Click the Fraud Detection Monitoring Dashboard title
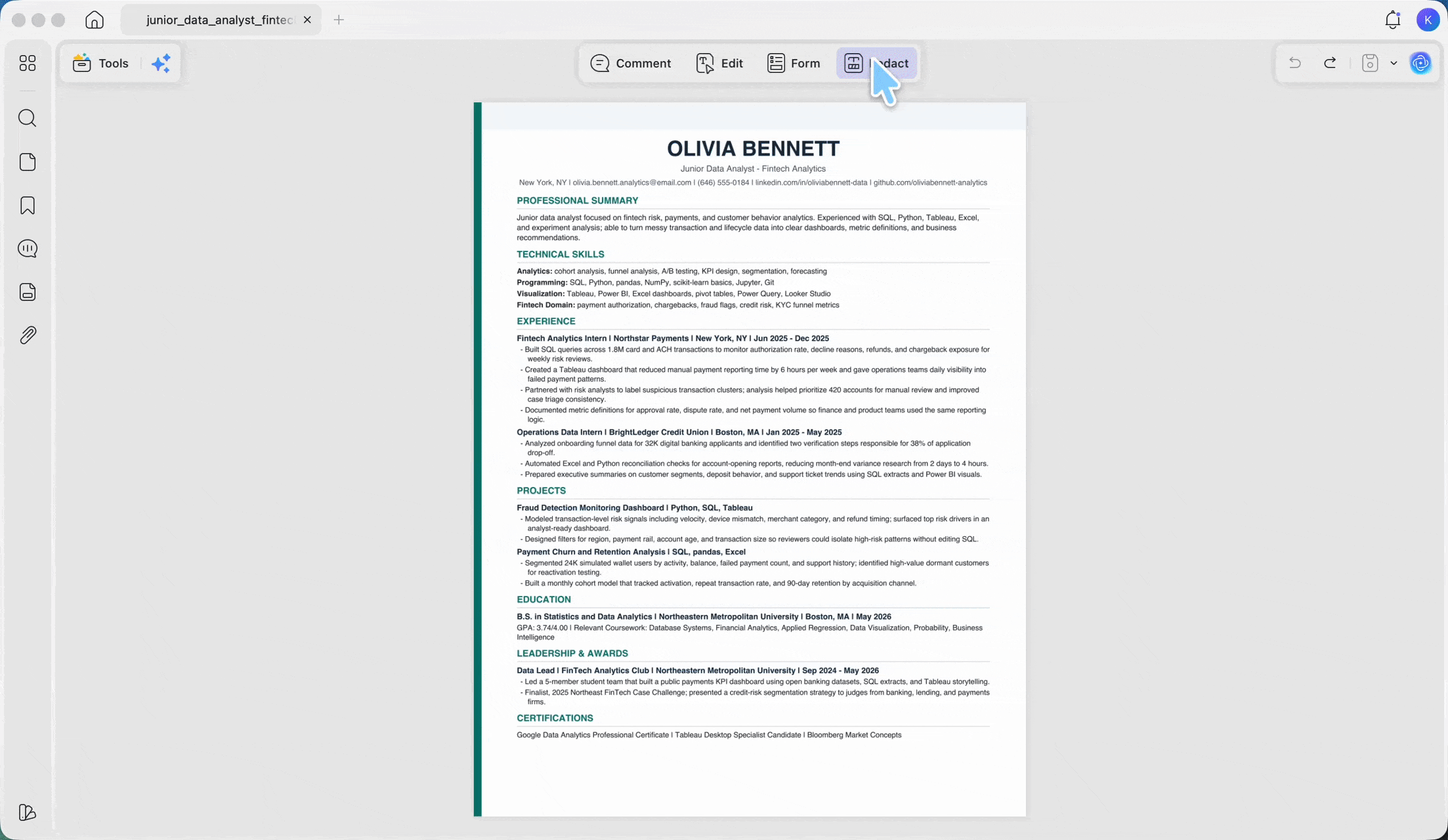Screen dimensions: 1448x840 coord(634,508)
